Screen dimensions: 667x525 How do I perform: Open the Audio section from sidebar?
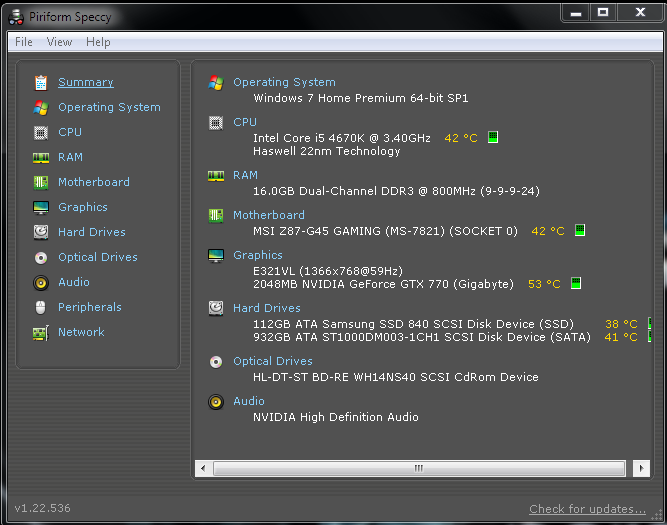coord(74,282)
